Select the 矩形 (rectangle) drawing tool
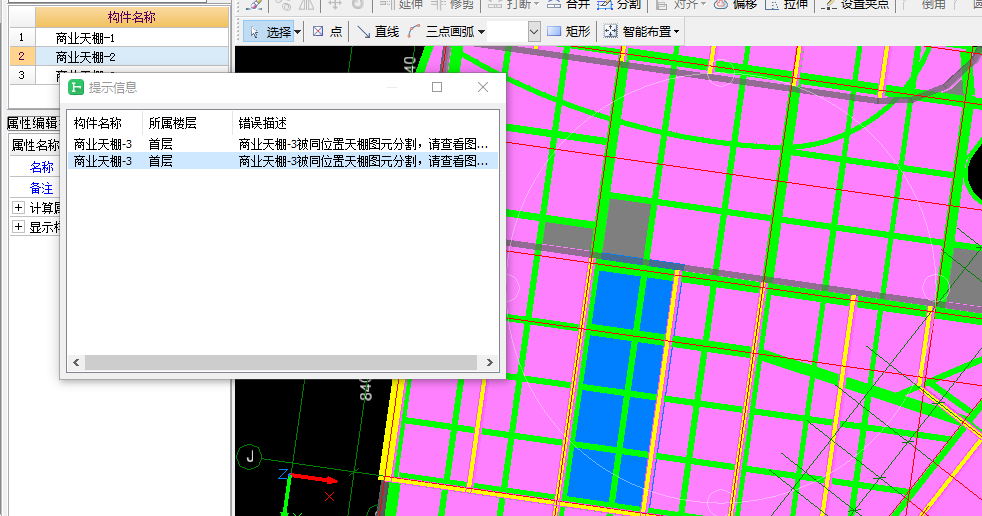This screenshot has height=516, width=982. (x=569, y=31)
